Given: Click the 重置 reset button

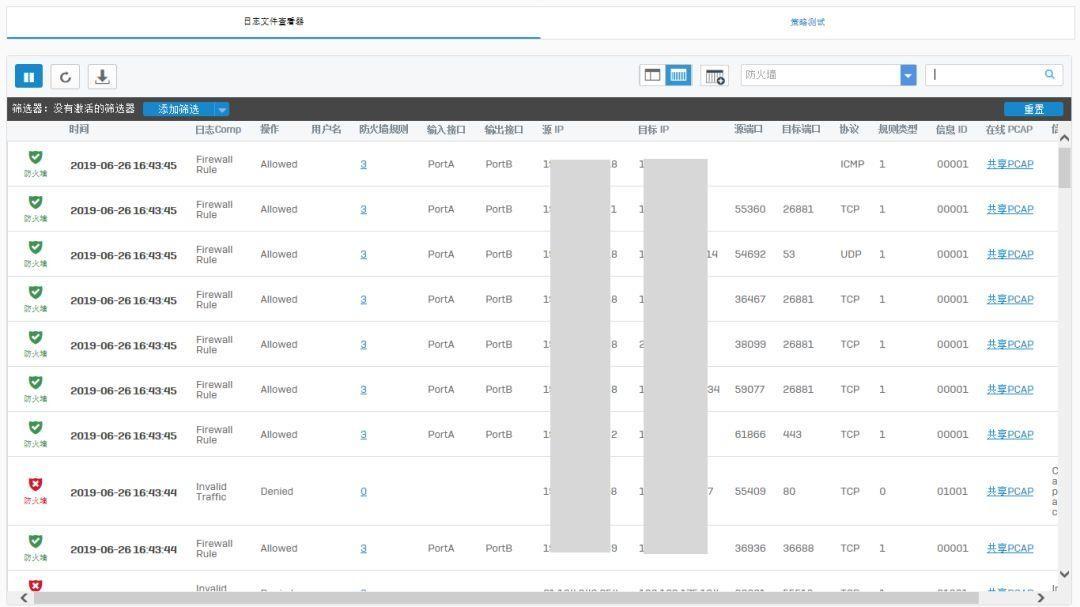Looking at the screenshot, I should pos(1033,109).
